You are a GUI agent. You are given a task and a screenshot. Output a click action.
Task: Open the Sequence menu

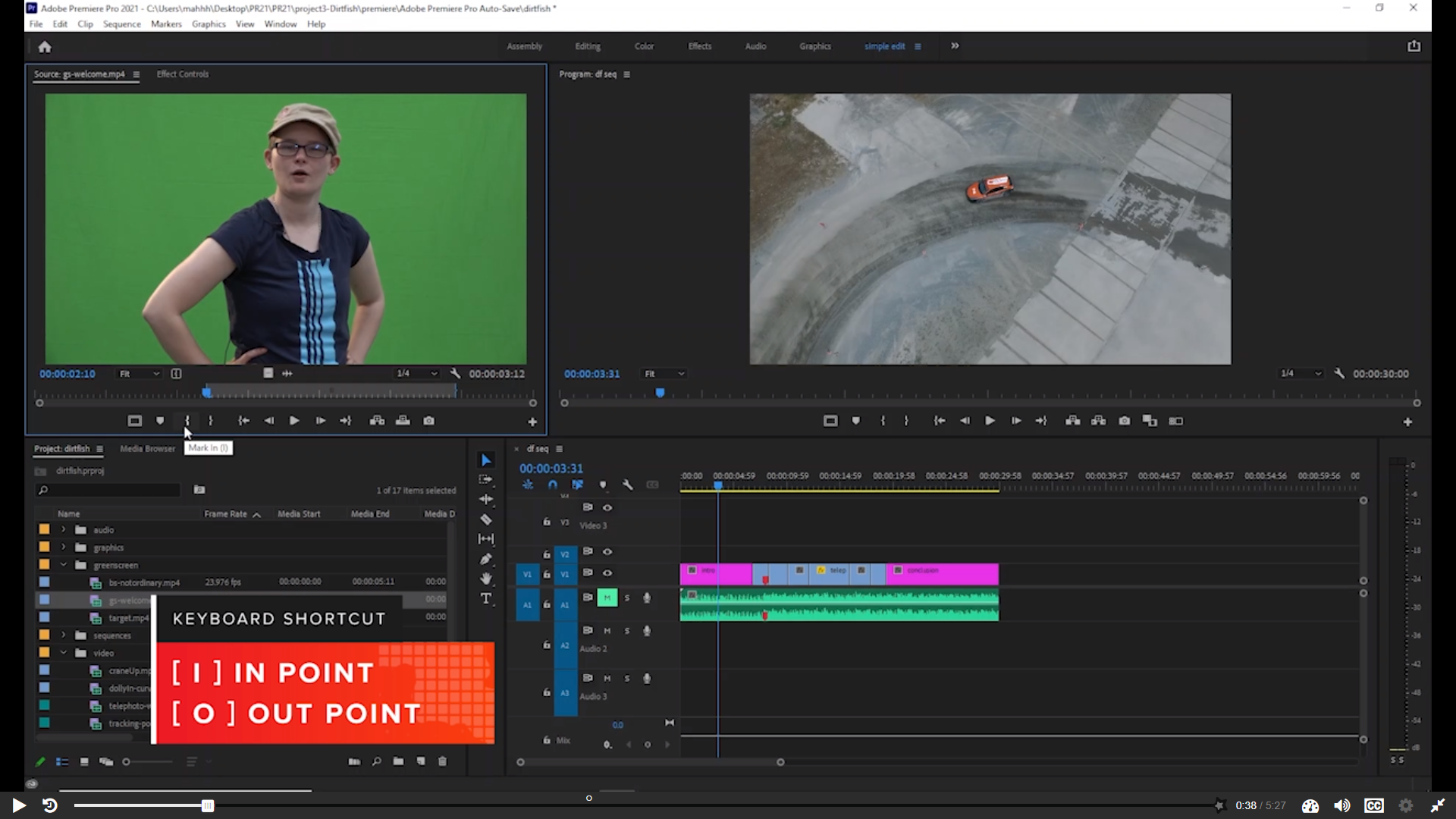121,24
